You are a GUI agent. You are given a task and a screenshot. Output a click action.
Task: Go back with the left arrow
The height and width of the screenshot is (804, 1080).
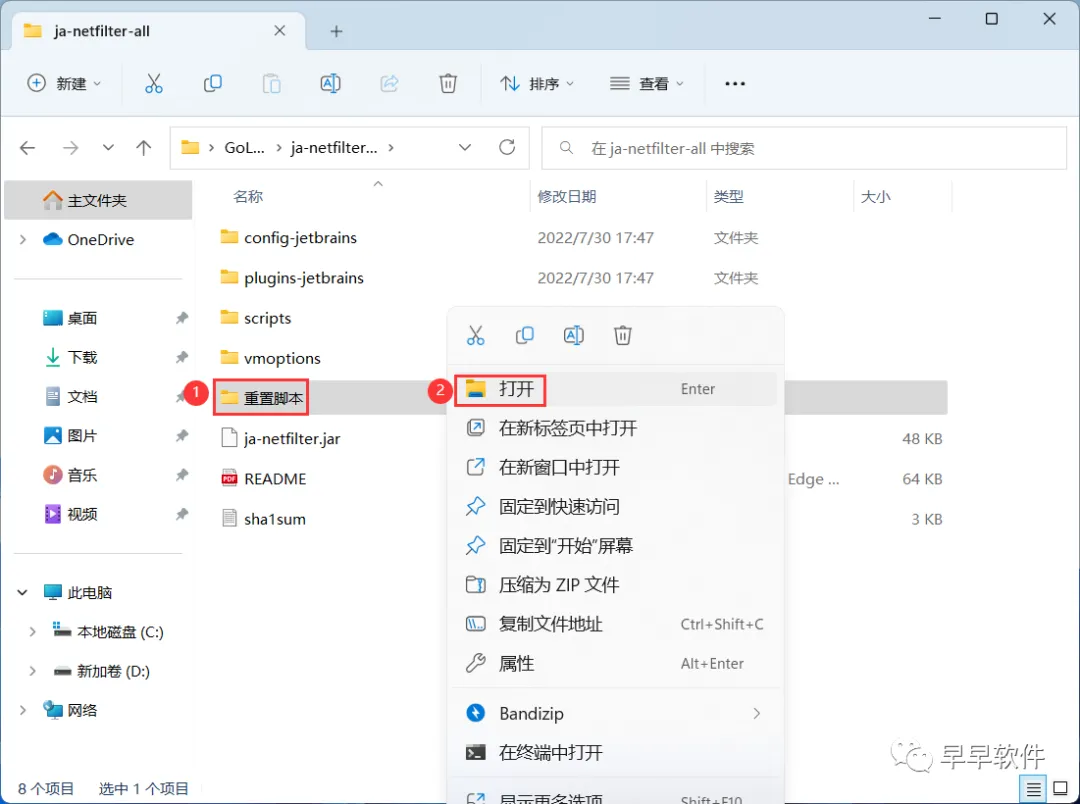(x=28, y=147)
